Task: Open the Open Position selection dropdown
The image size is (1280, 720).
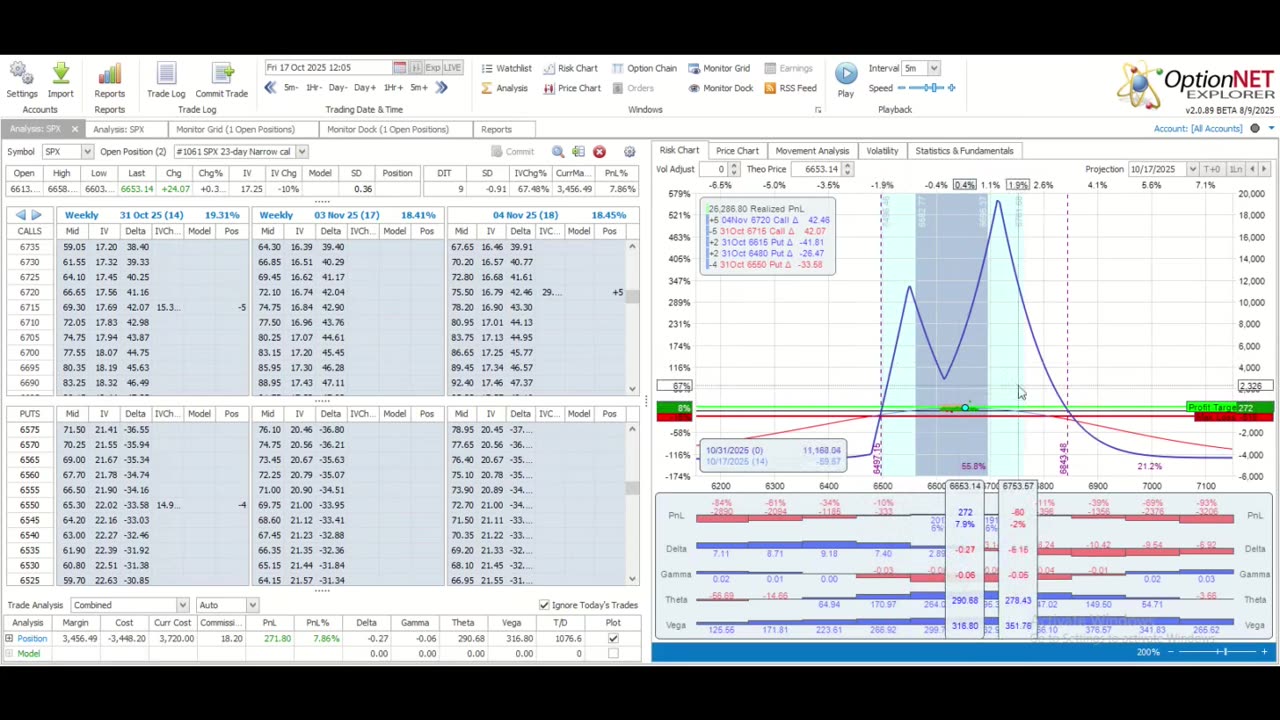Action: click(x=301, y=152)
